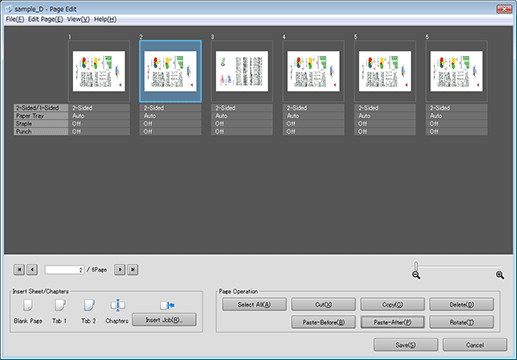Insert a Tab 1 sheet

point(60,305)
